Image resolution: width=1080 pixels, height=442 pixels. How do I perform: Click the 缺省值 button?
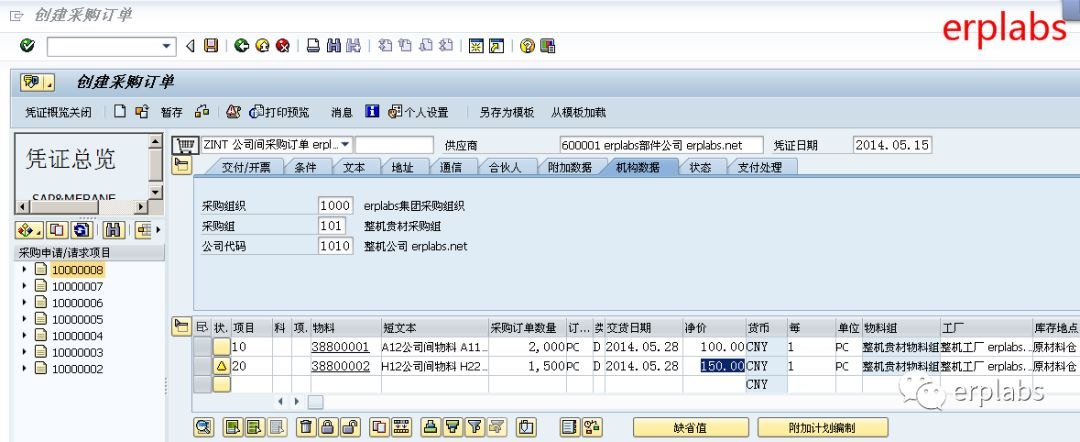[x=690, y=428]
